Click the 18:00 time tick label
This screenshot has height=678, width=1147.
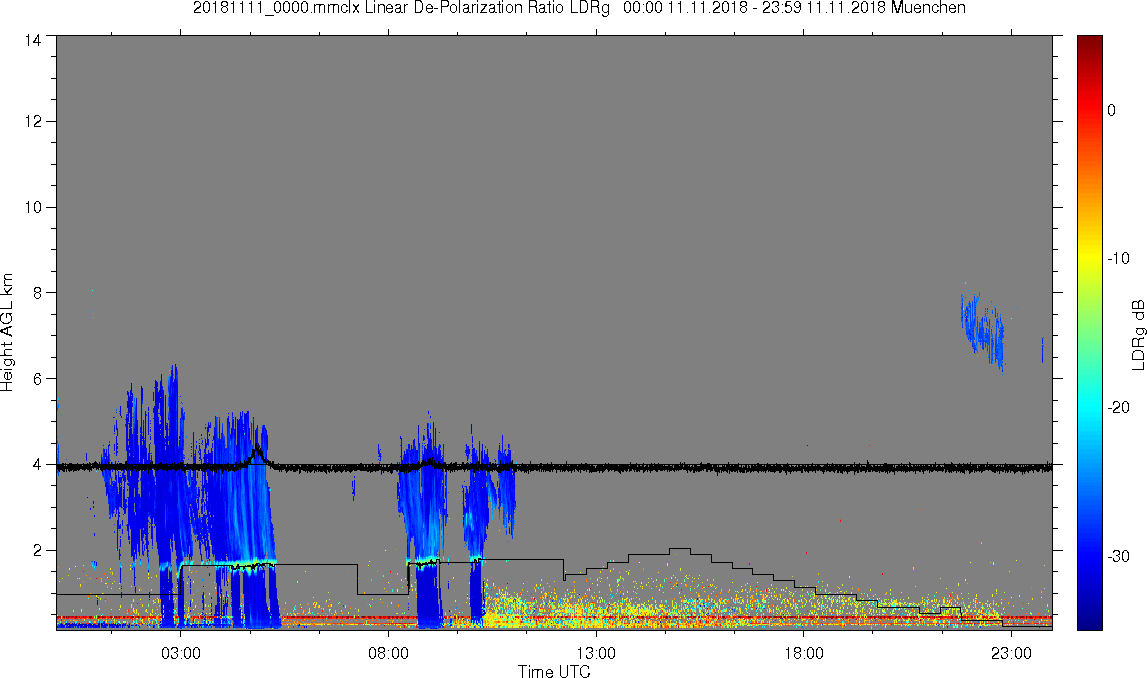click(804, 653)
